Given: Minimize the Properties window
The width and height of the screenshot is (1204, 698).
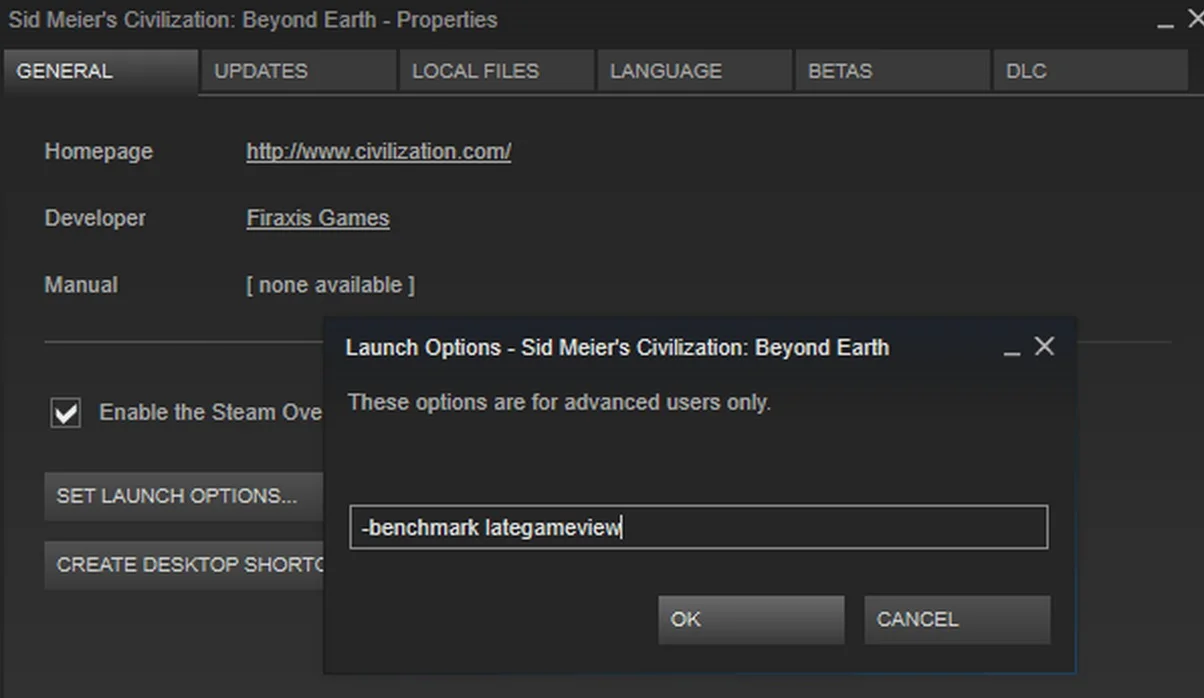Looking at the screenshot, I should (x=1166, y=21).
